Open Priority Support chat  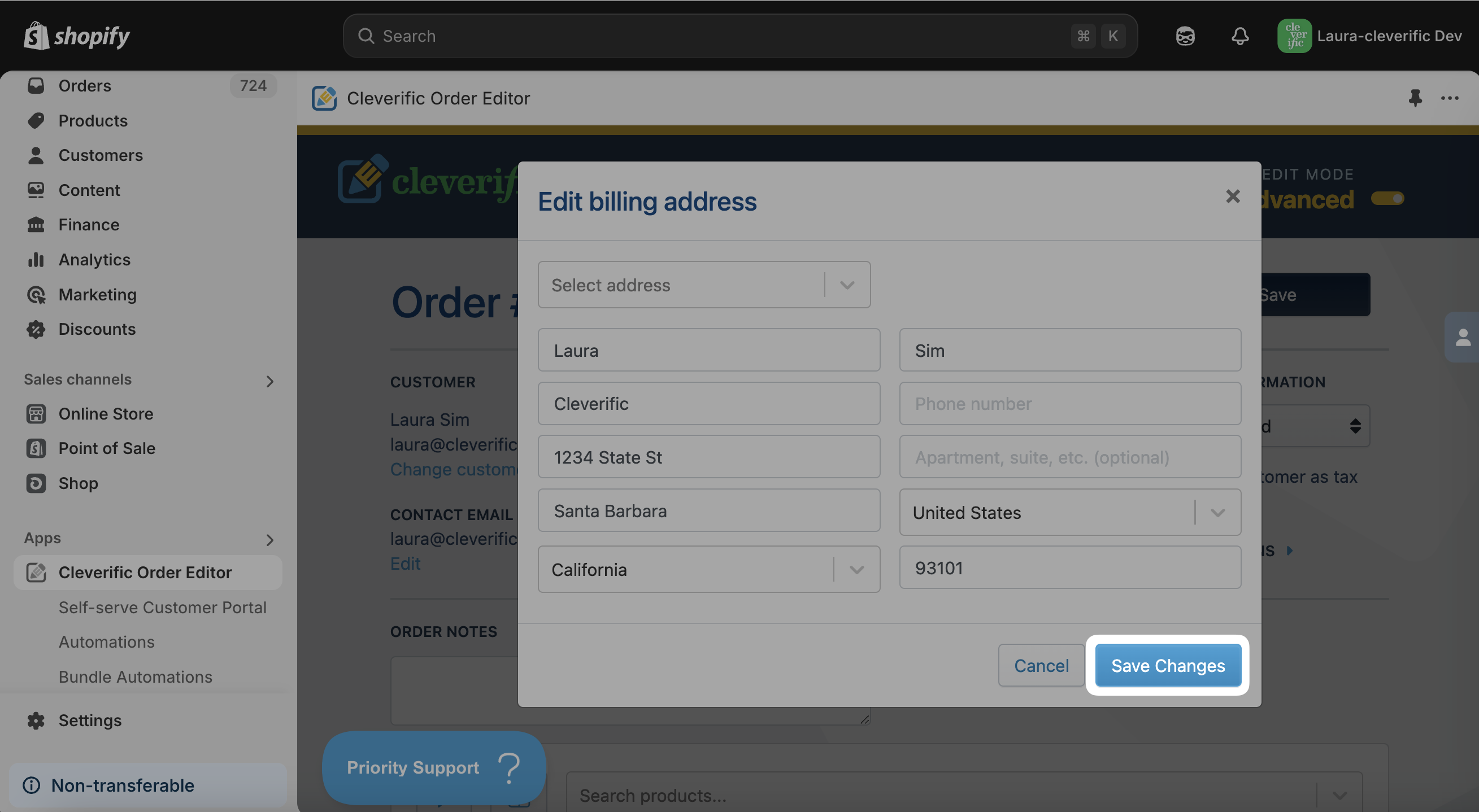point(433,768)
